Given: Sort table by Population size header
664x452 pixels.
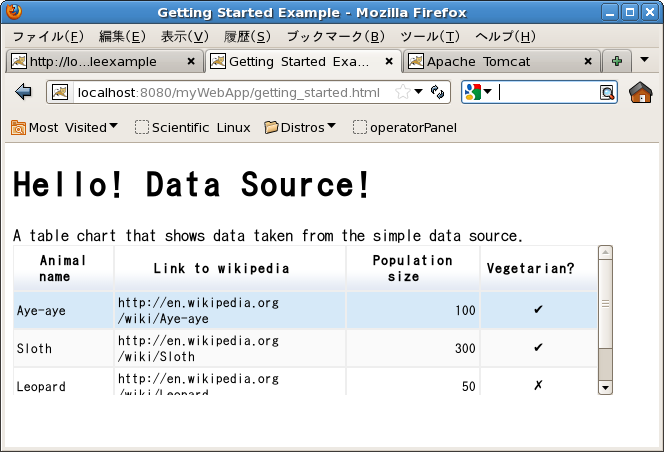Looking at the screenshot, I should [413, 268].
